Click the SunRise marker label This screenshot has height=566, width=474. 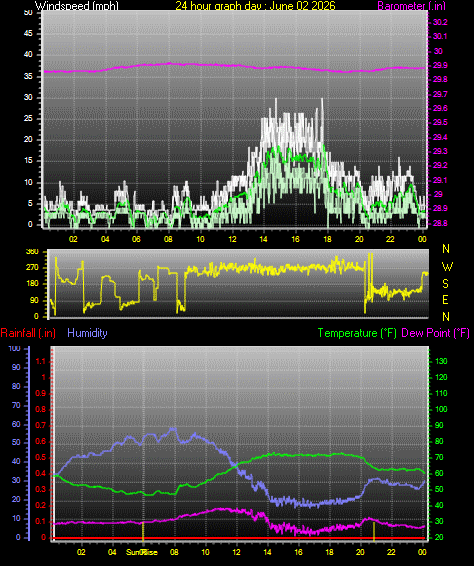point(142,552)
